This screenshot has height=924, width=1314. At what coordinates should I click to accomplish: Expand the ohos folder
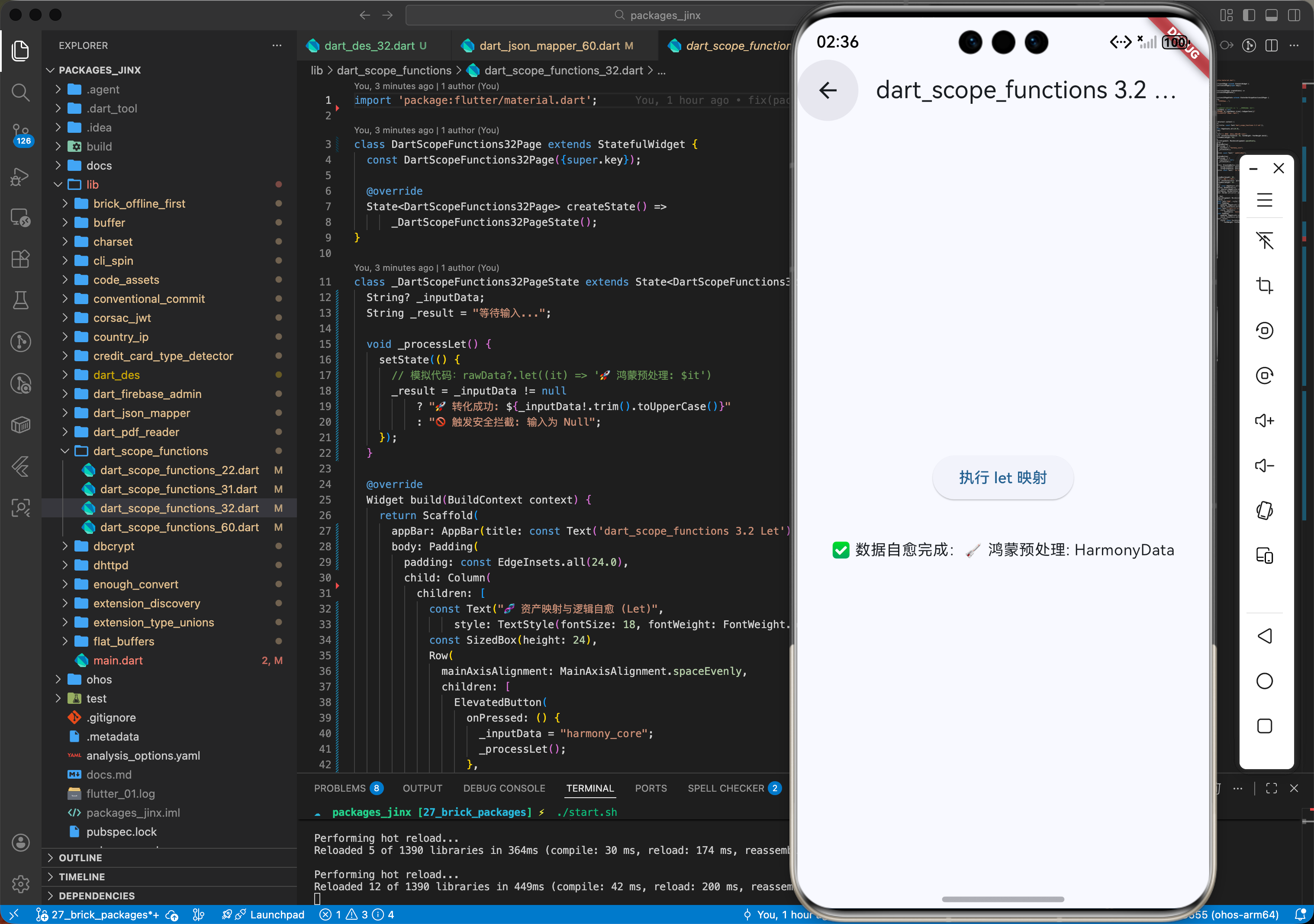[98, 679]
